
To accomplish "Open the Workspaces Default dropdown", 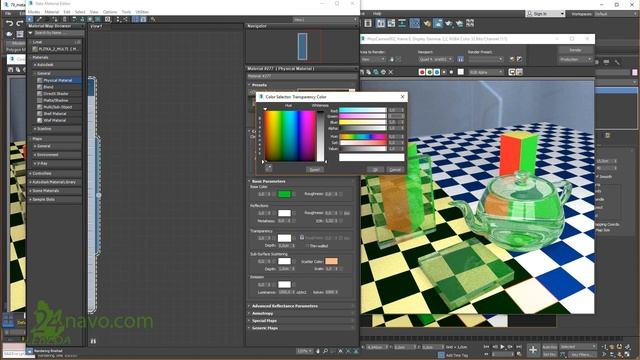I will pos(616,14).
